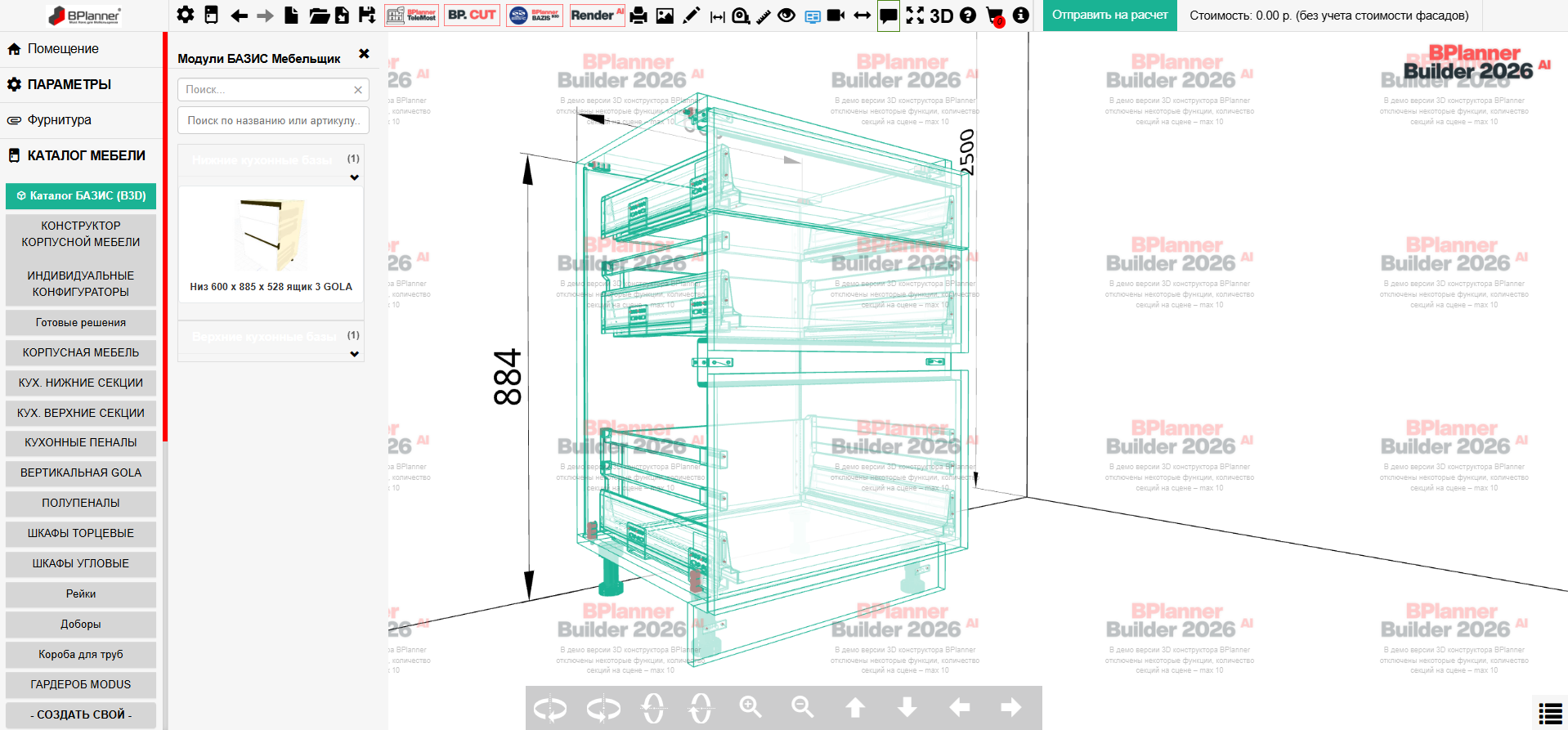
Task: Focus 'Поиск по названию или артикулу' field
Action: pyautogui.click(x=273, y=120)
